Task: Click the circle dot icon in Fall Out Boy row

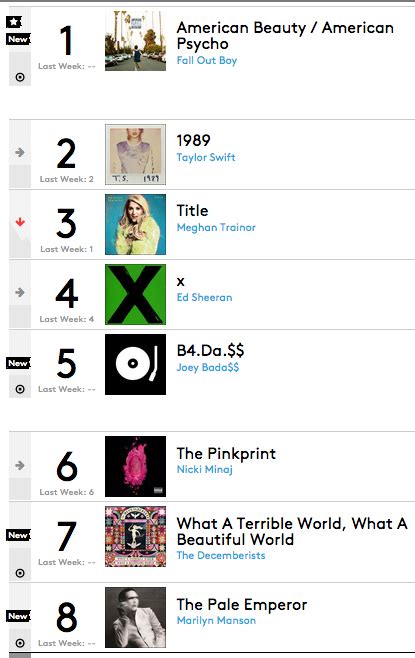Action: point(20,77)
